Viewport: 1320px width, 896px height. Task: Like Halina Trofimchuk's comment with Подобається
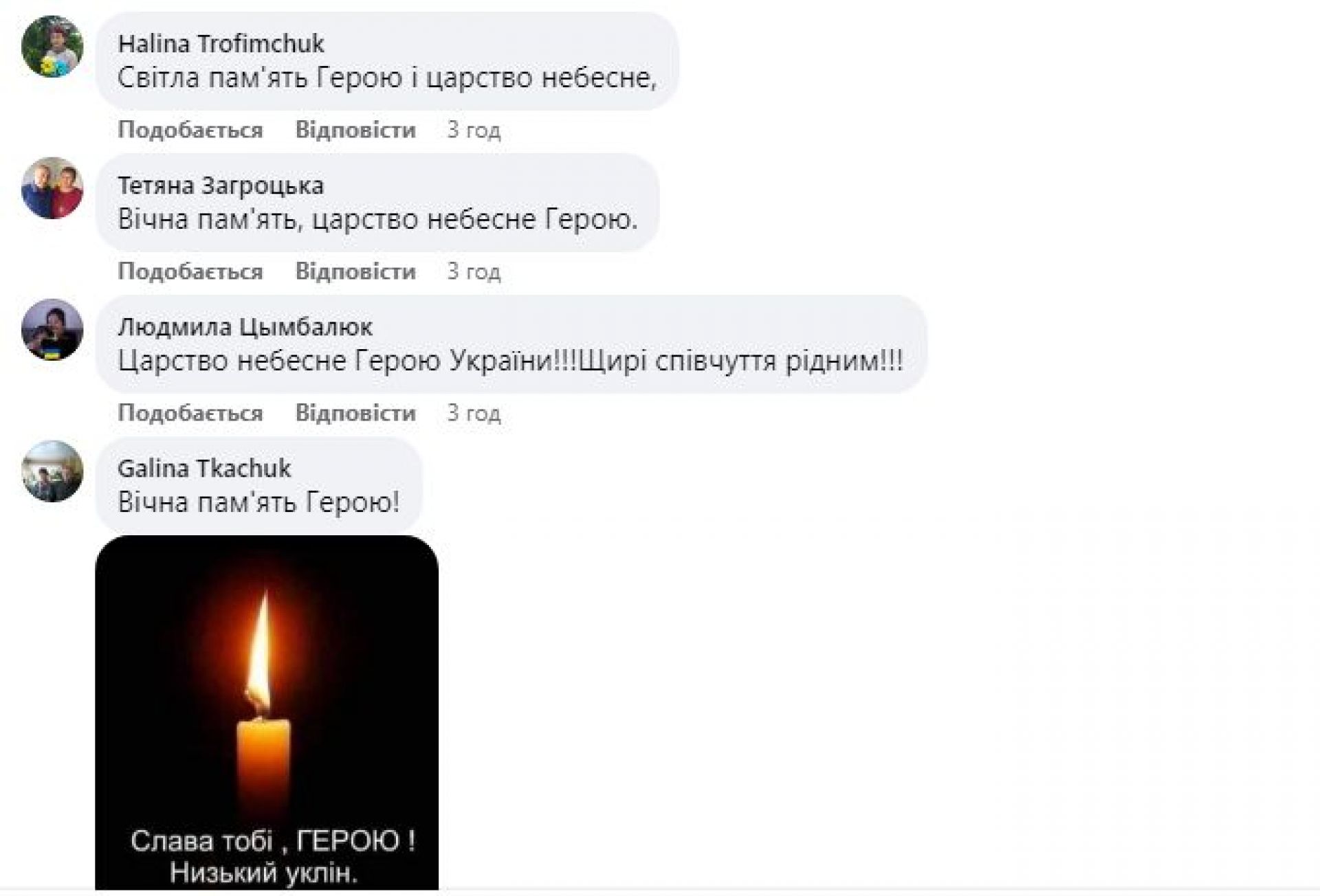coord(190,130)
